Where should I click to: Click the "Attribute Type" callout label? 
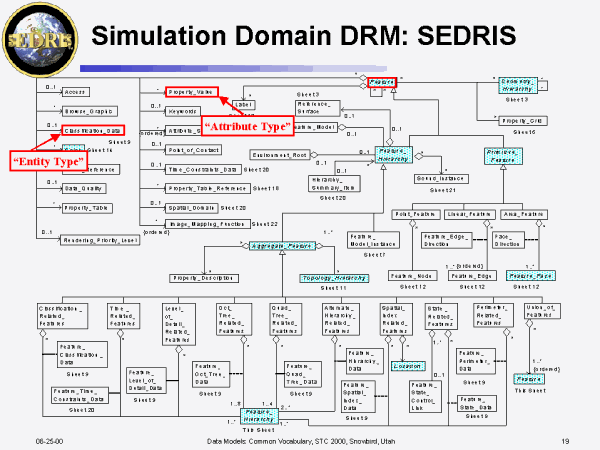246,126
